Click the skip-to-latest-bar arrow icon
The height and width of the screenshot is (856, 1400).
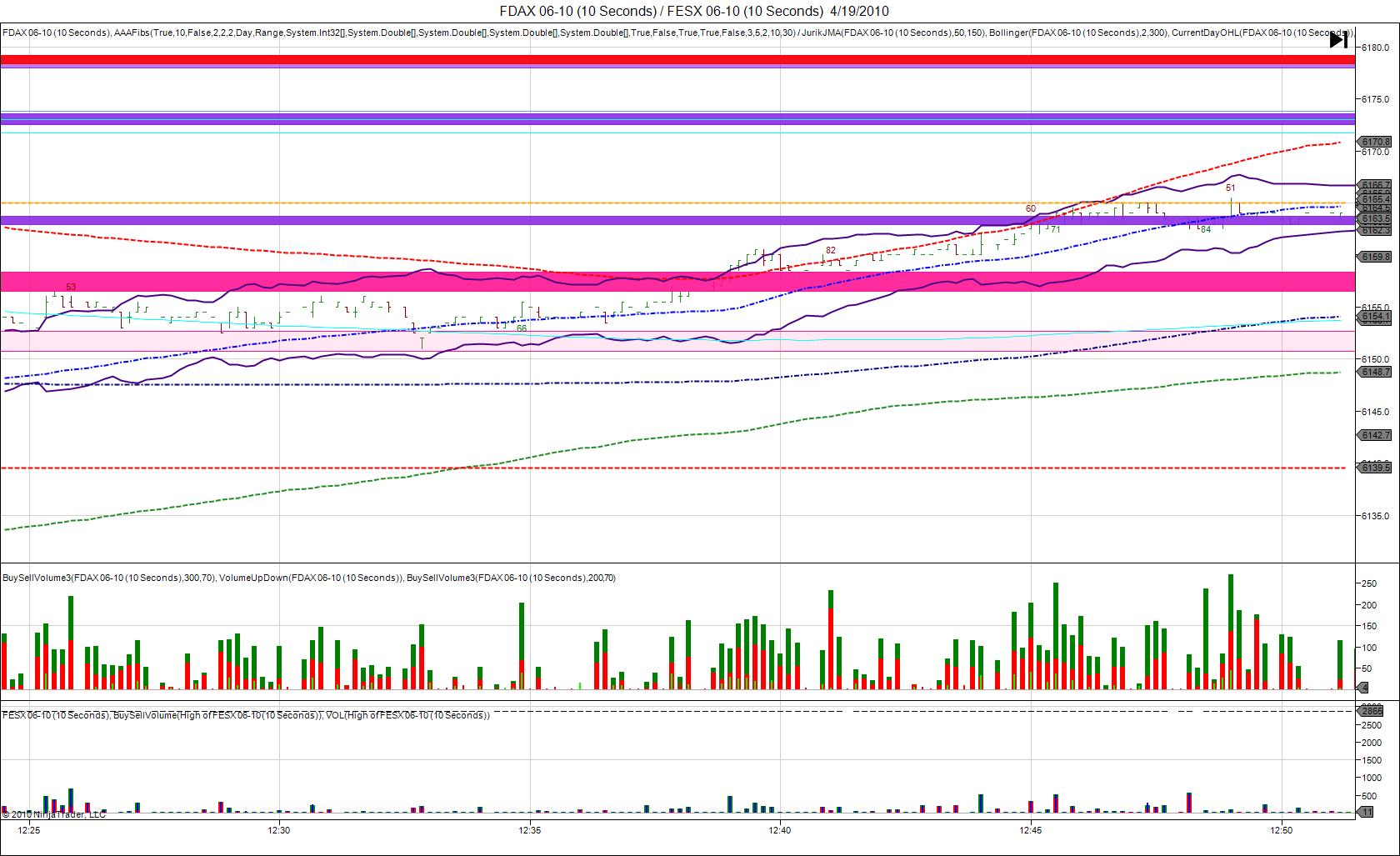[1338, 40]
